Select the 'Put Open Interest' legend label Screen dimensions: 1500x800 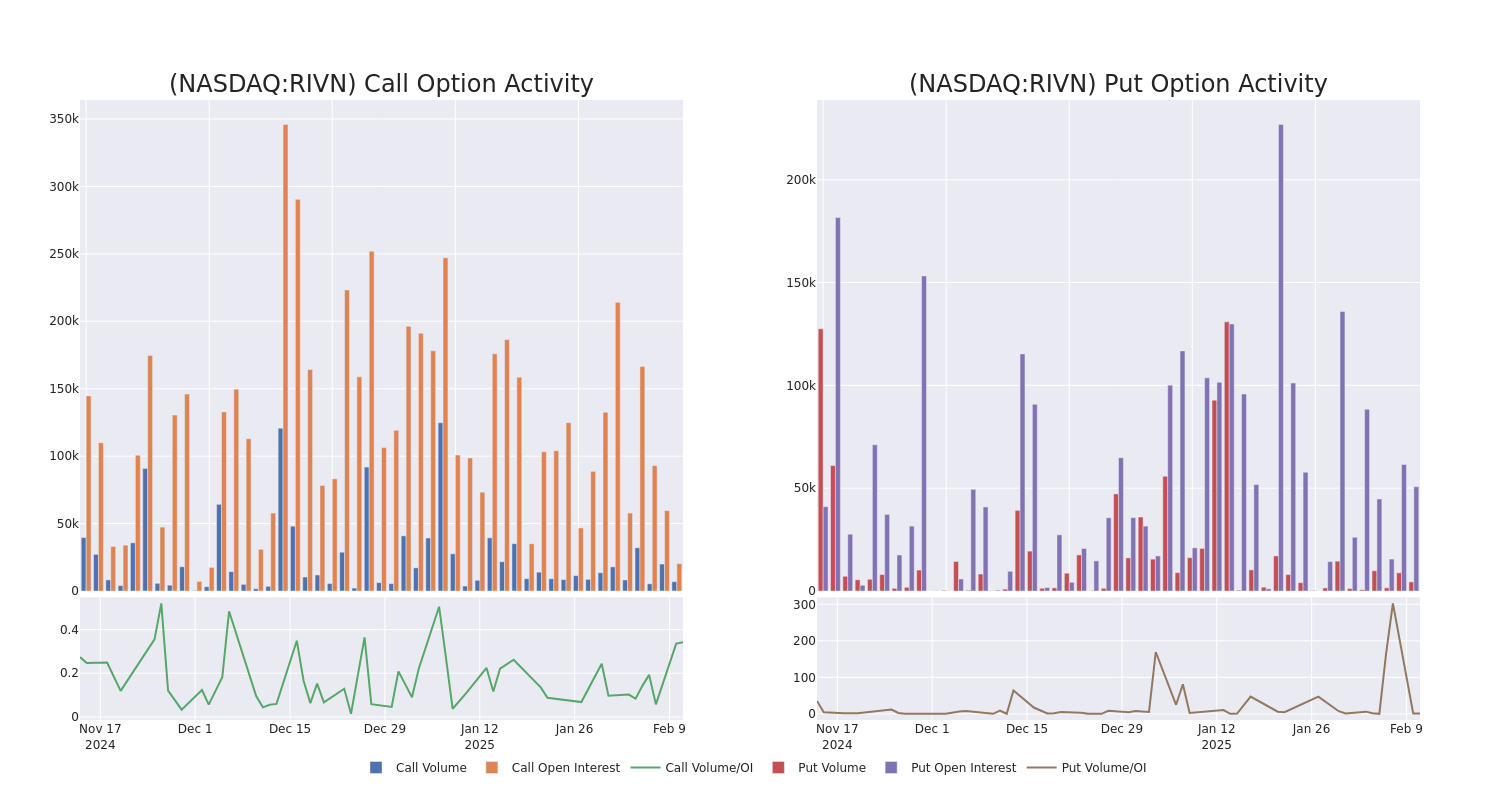pos(963,768)
